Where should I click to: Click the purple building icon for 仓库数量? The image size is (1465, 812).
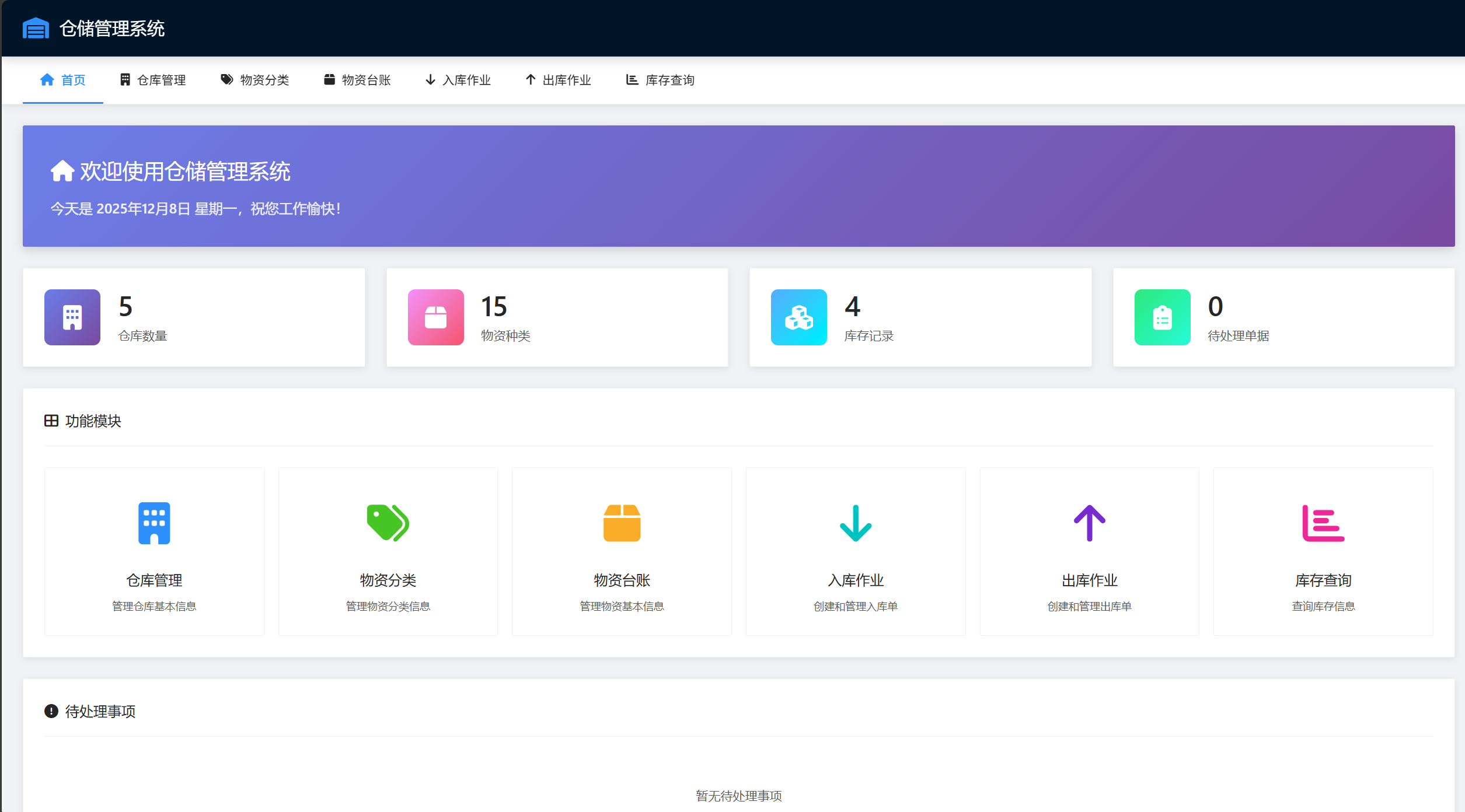pyautogui.click(x=72, y=317)
